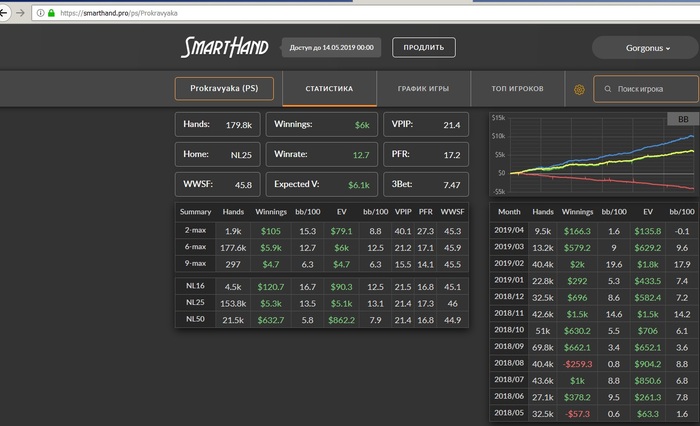Click the 2018/08 month row
Image resolution: width=700 pixels, height=426 pixels.
(595, 363)
